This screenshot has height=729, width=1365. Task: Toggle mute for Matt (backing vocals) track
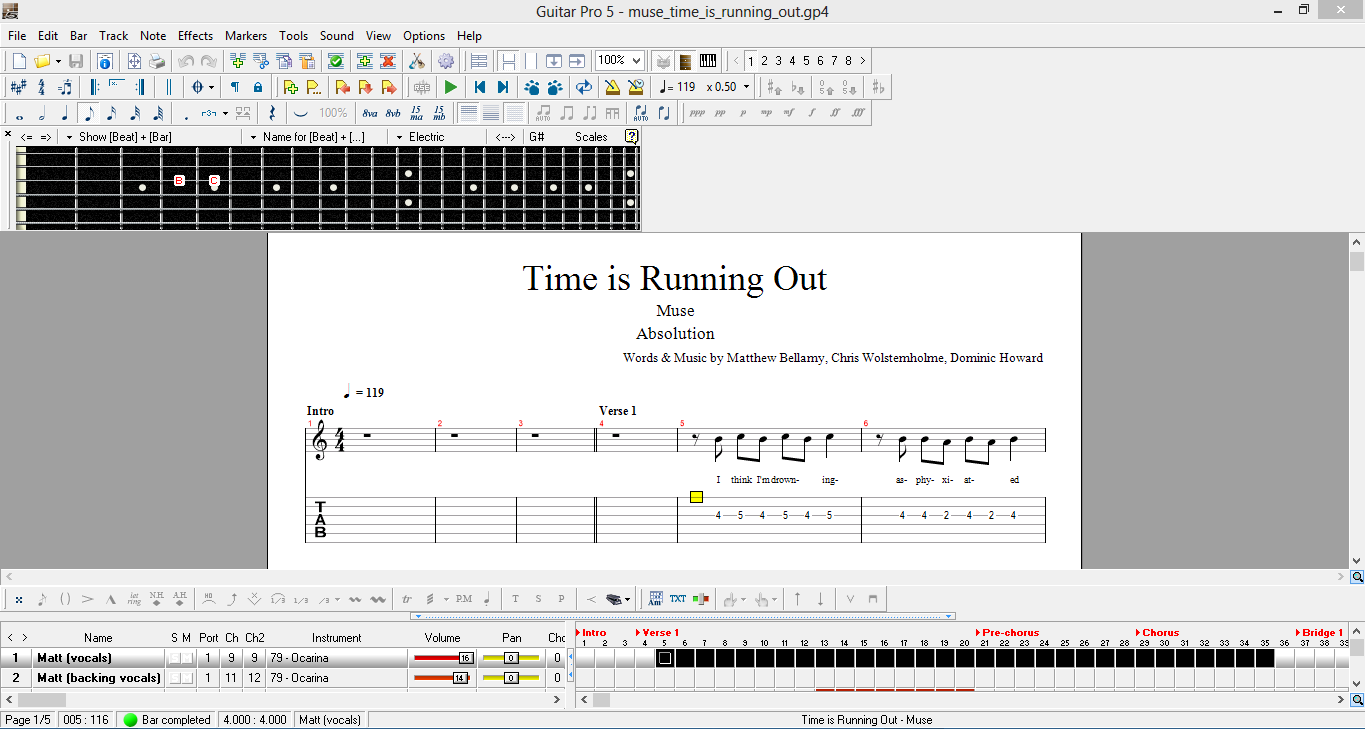pos(187,678)
